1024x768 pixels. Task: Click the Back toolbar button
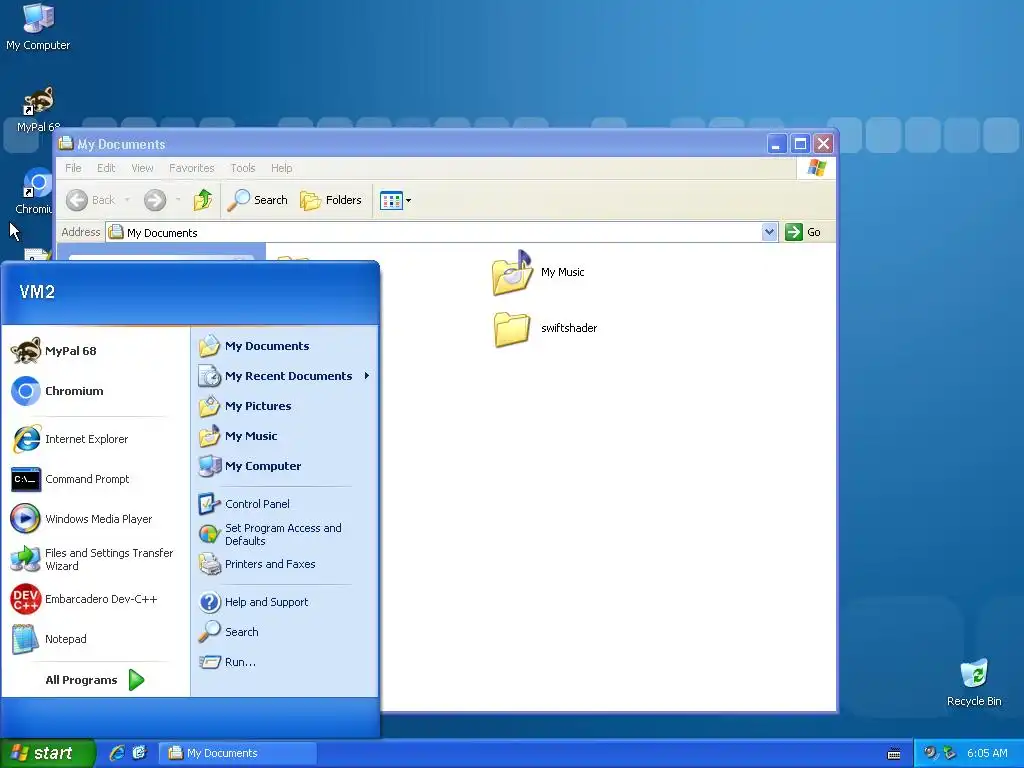click(91, 200)
